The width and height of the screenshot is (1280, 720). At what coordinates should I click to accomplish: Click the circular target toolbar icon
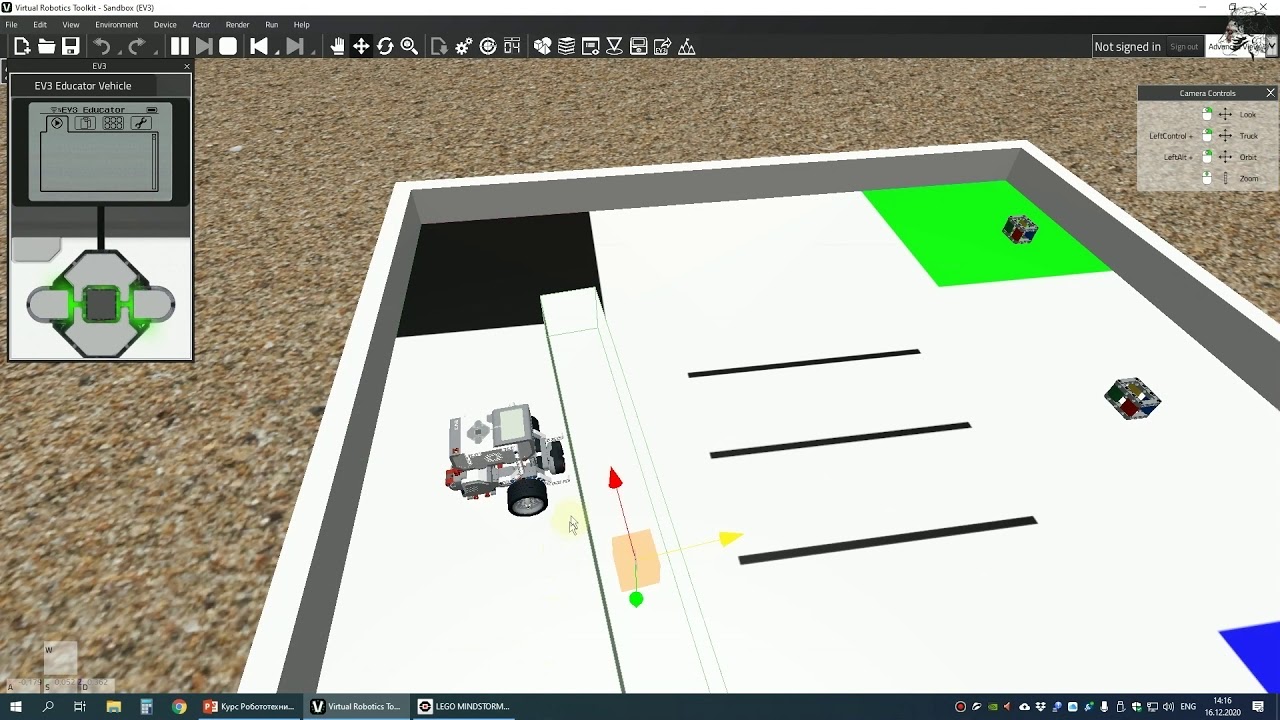(488, 46)
